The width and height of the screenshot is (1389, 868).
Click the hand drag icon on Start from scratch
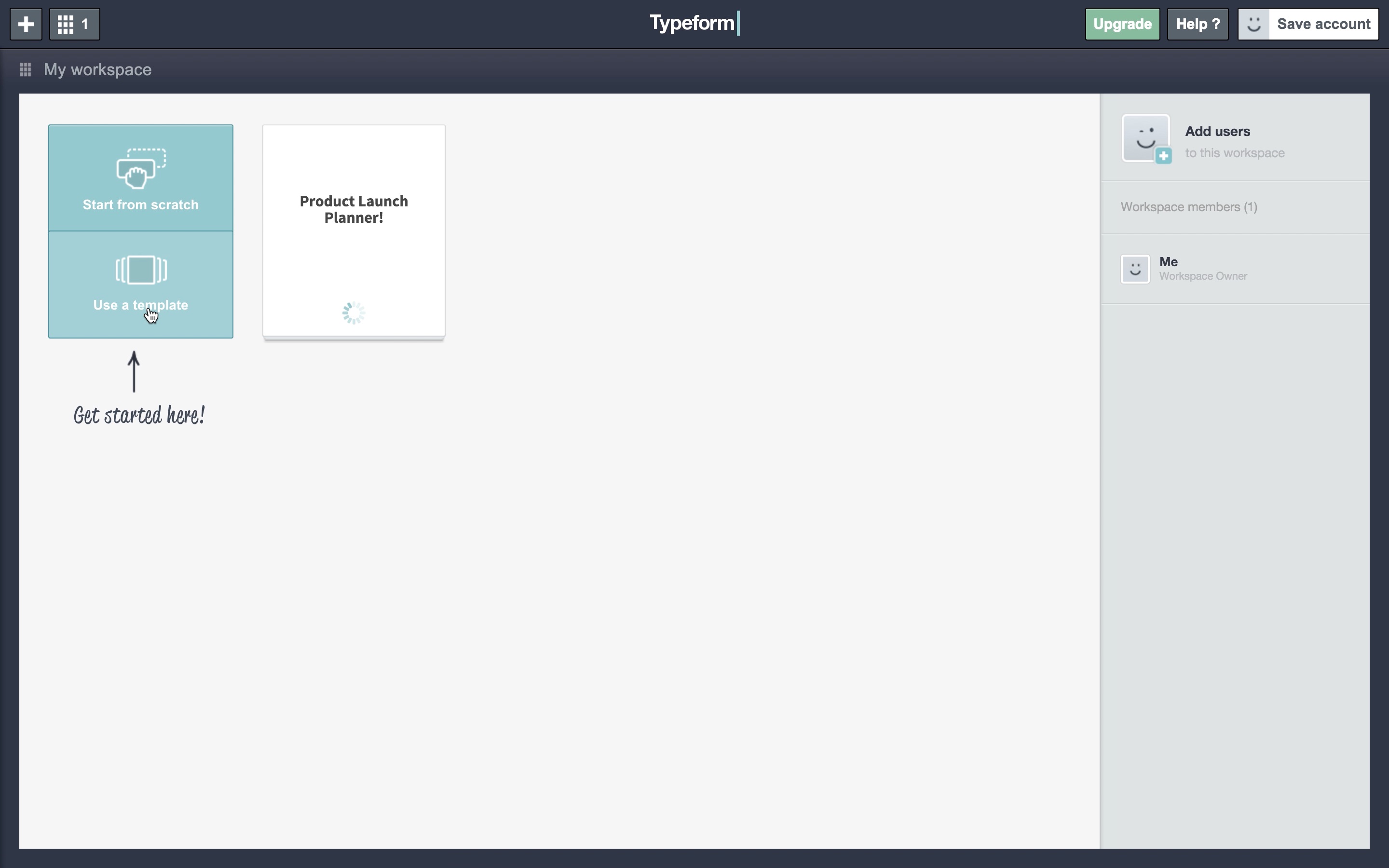tap(141, 168)
